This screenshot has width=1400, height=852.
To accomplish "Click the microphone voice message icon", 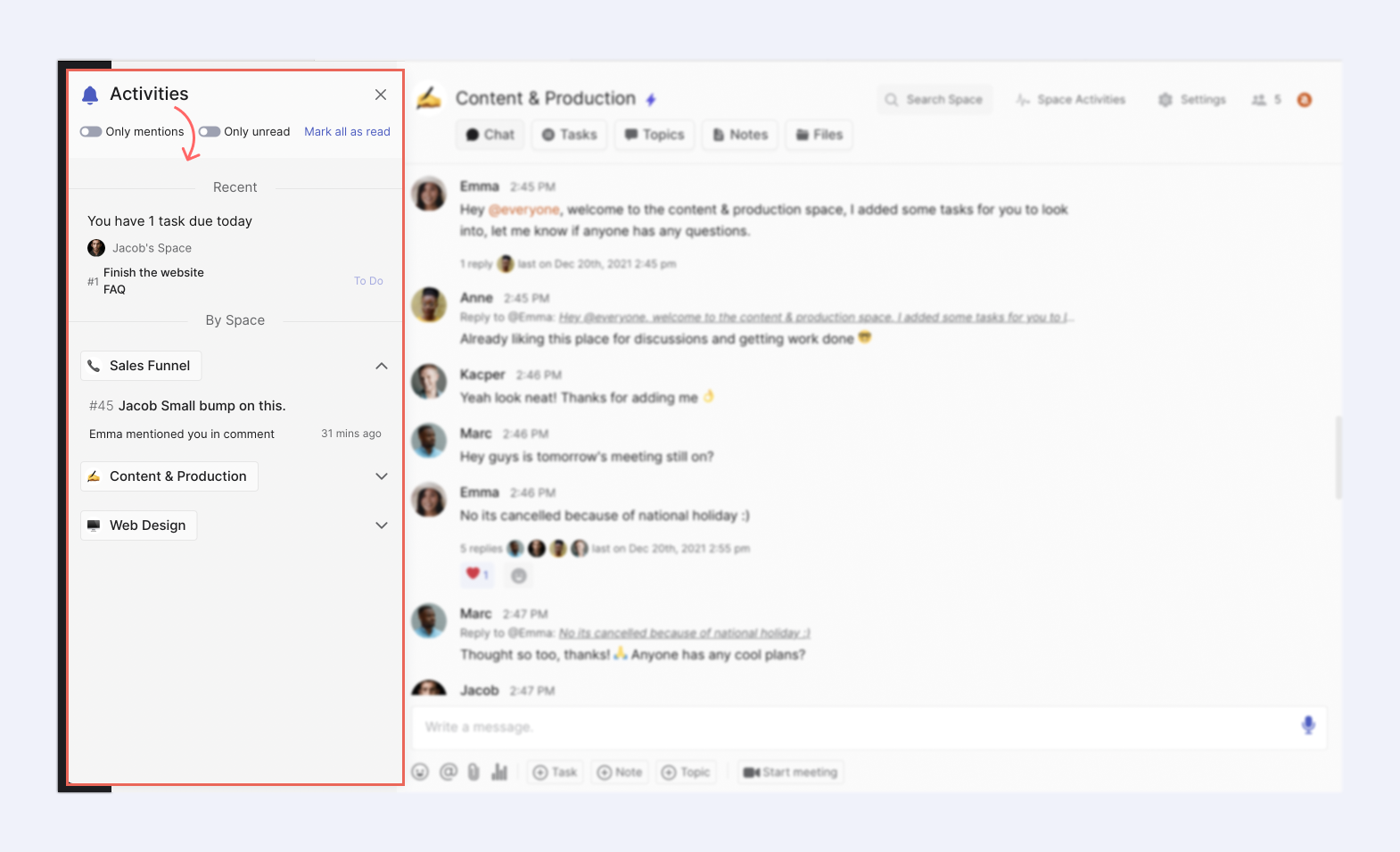I will [1307, 725].
